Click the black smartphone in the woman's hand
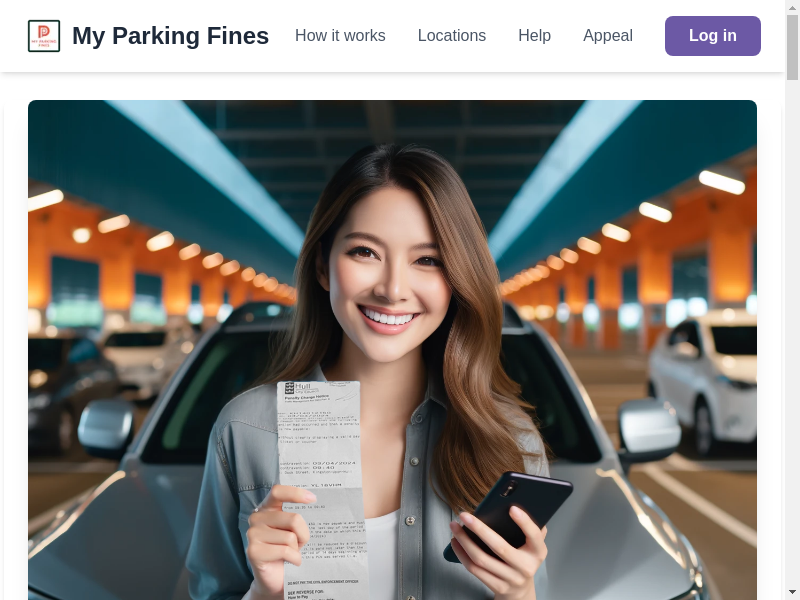This screenshot has width=800, height=600. pos(510,513)
